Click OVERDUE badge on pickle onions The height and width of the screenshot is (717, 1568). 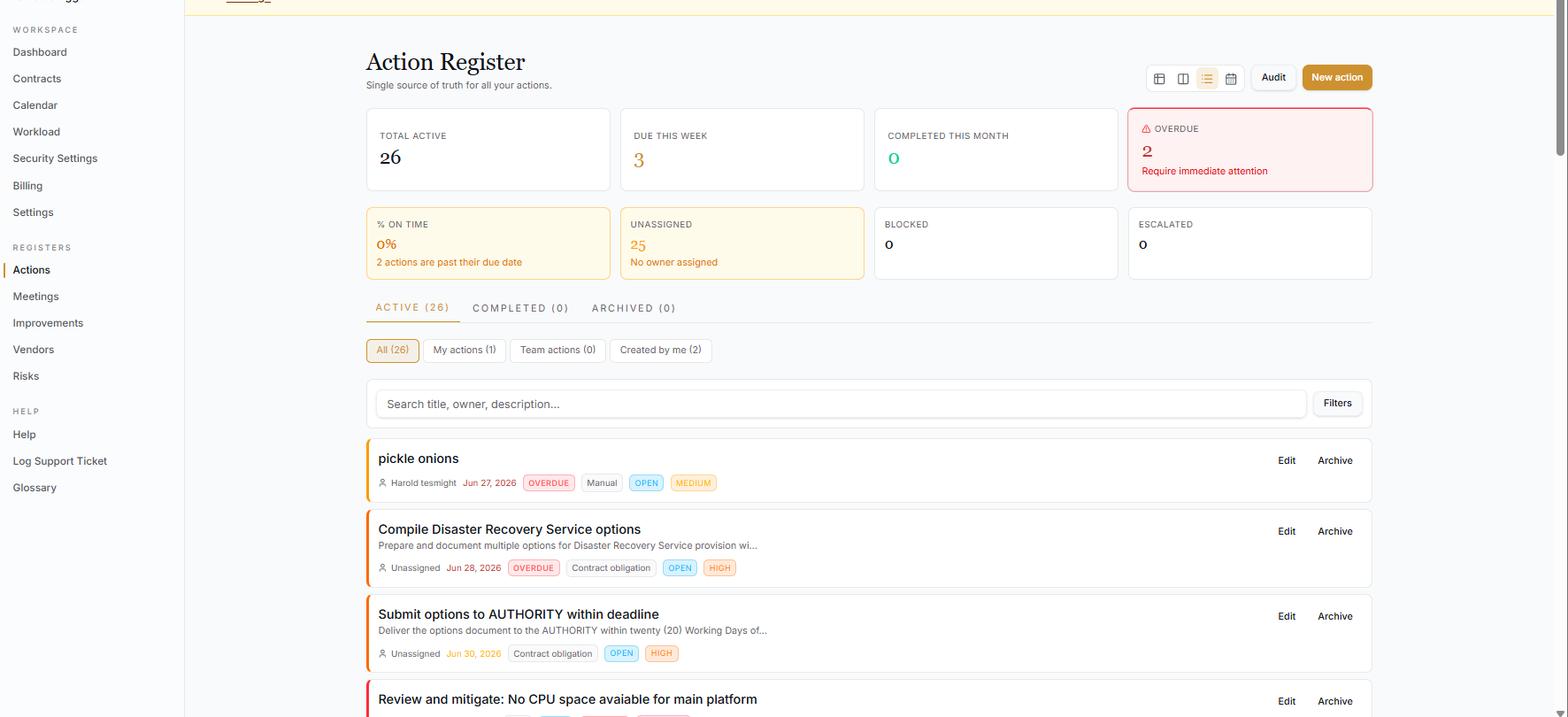549,483
